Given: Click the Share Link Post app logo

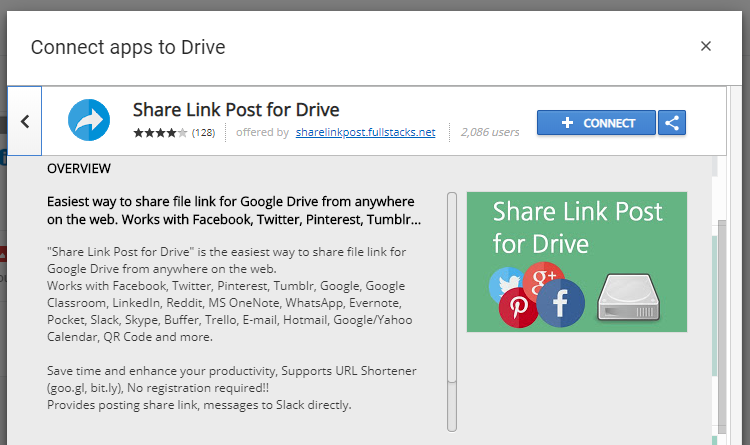Looking at the screenshot, I should click(89, 120).
